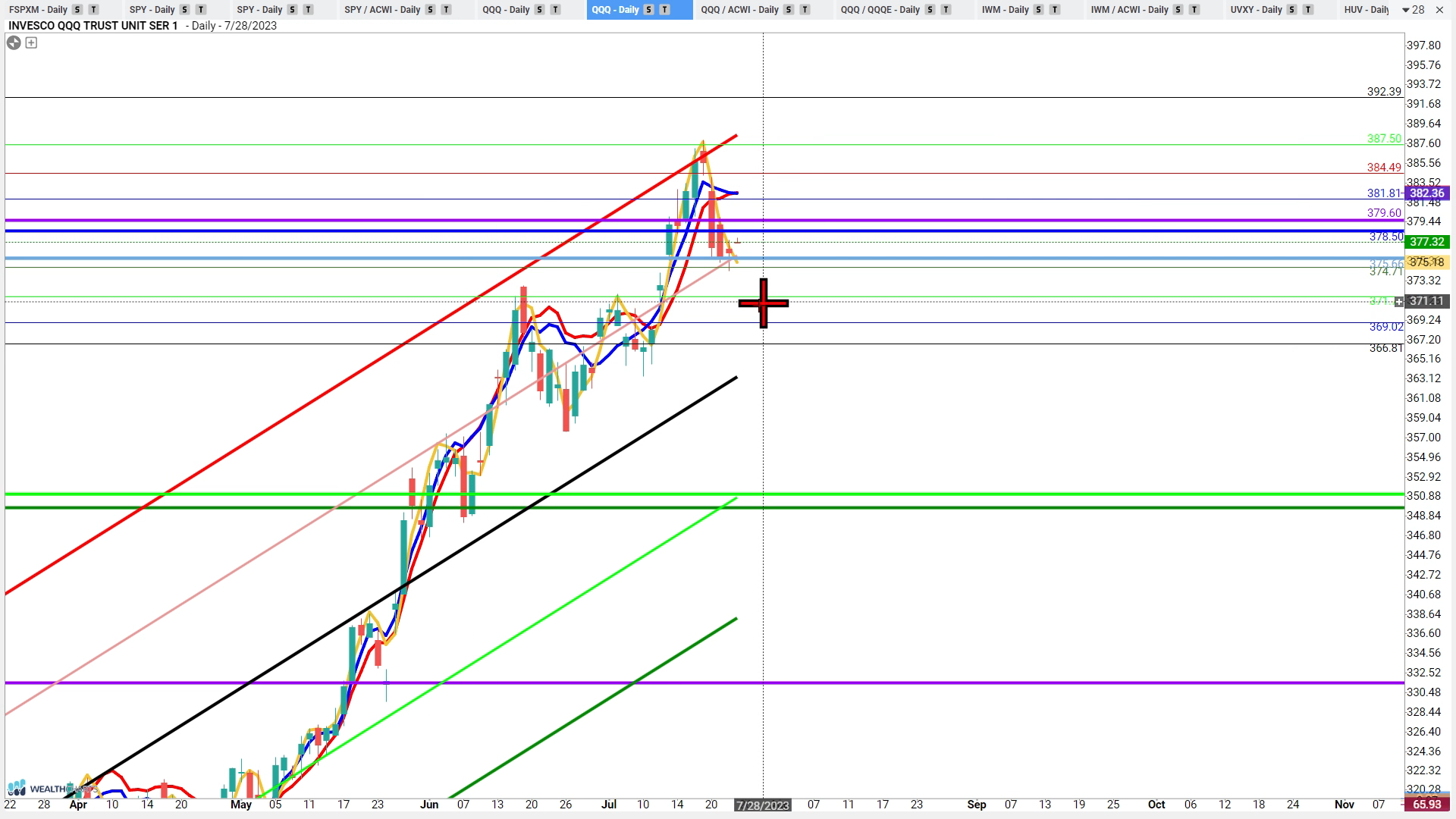Click the Sep label on the time axis
1456x819 pixels.
click(x=976, y=805)
